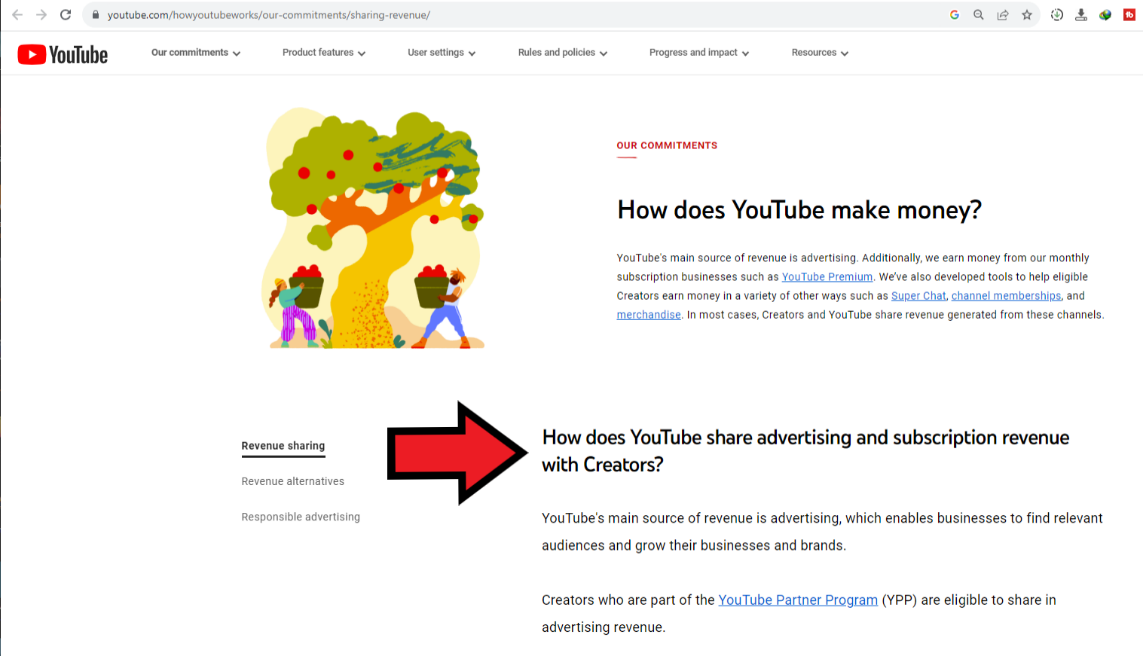Image resolution: width=1143 pixels, height=656 pixels.
Task: Bookmark this page with the star icon
Action: pos(1027,15)
